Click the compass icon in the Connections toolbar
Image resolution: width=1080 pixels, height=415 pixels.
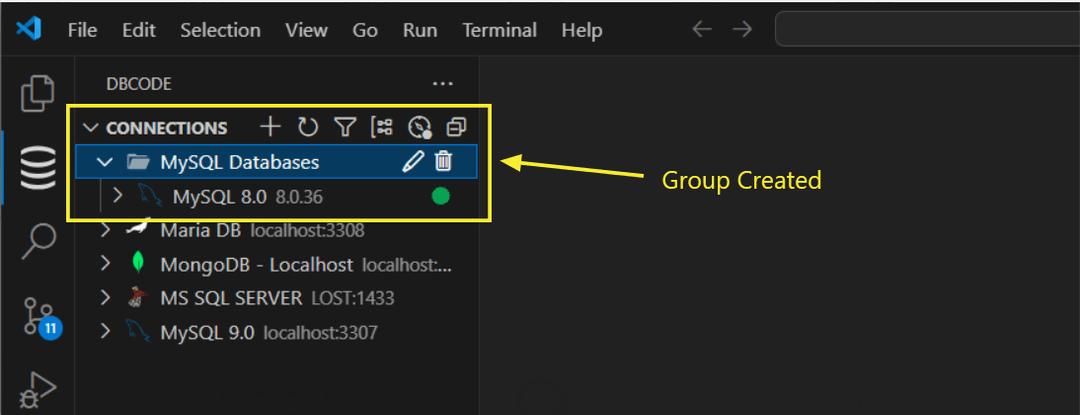(419, 127)
